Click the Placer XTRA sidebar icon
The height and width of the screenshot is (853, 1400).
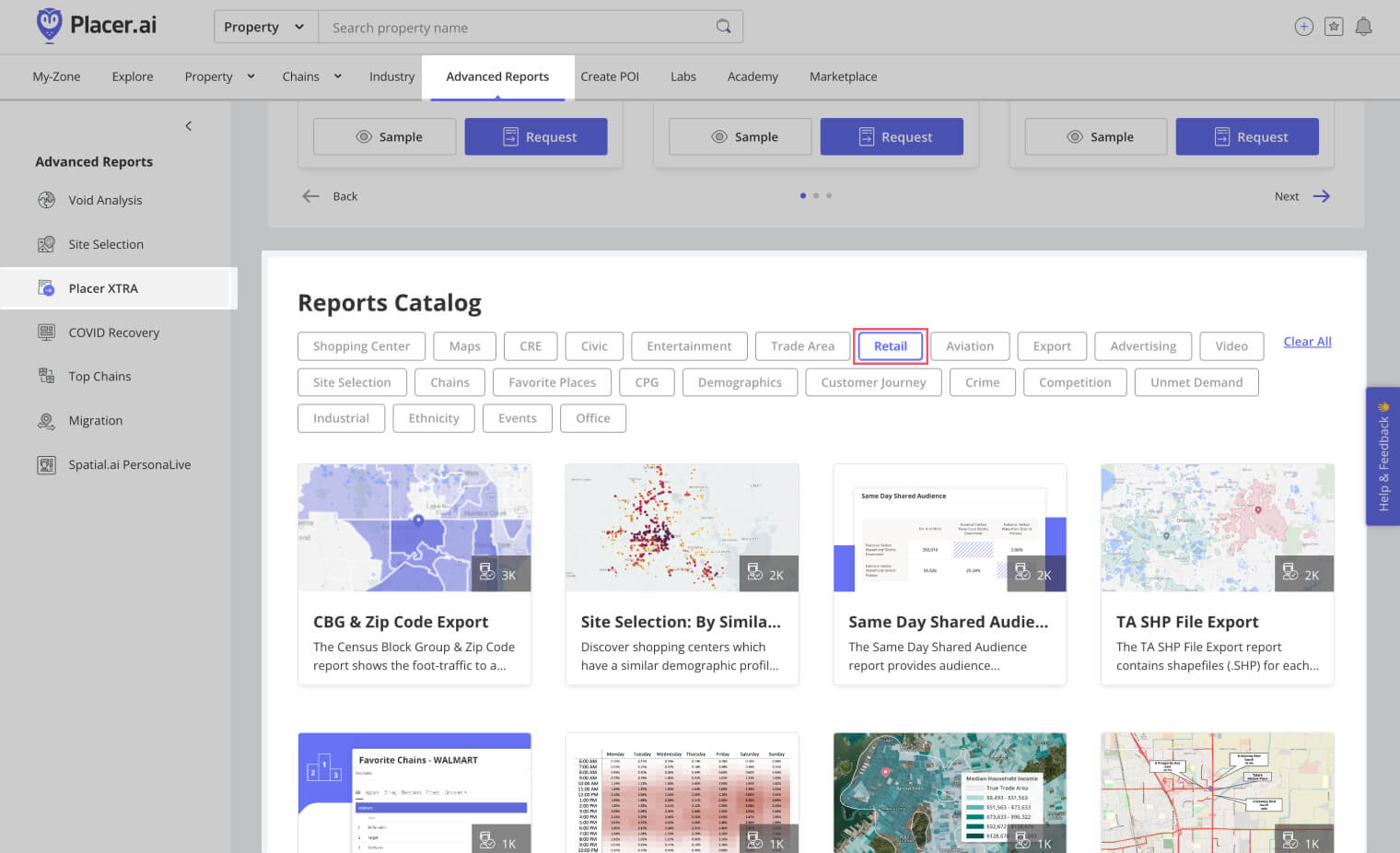point(46,288)
